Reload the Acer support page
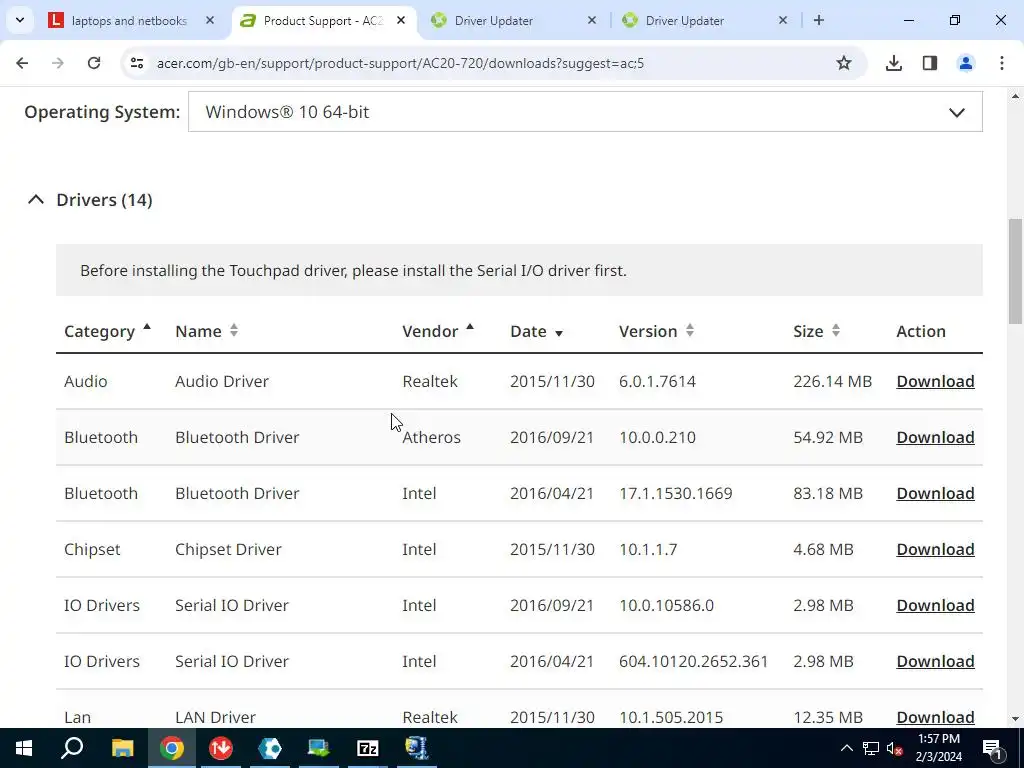Screen dimensions: 1024x768 (94, 63)
